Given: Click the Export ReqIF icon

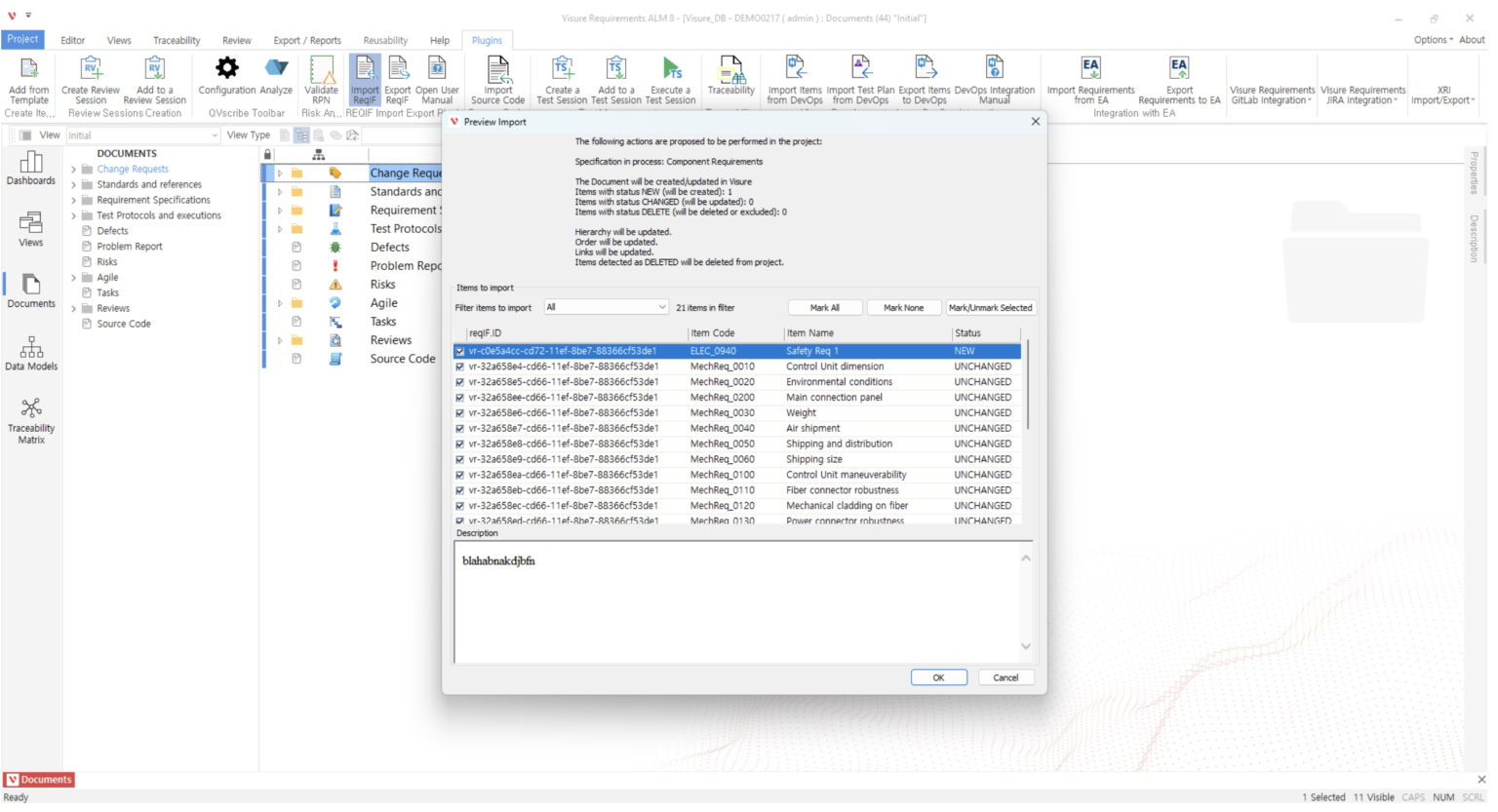Looking at the screenshot, I should point(397,81).
